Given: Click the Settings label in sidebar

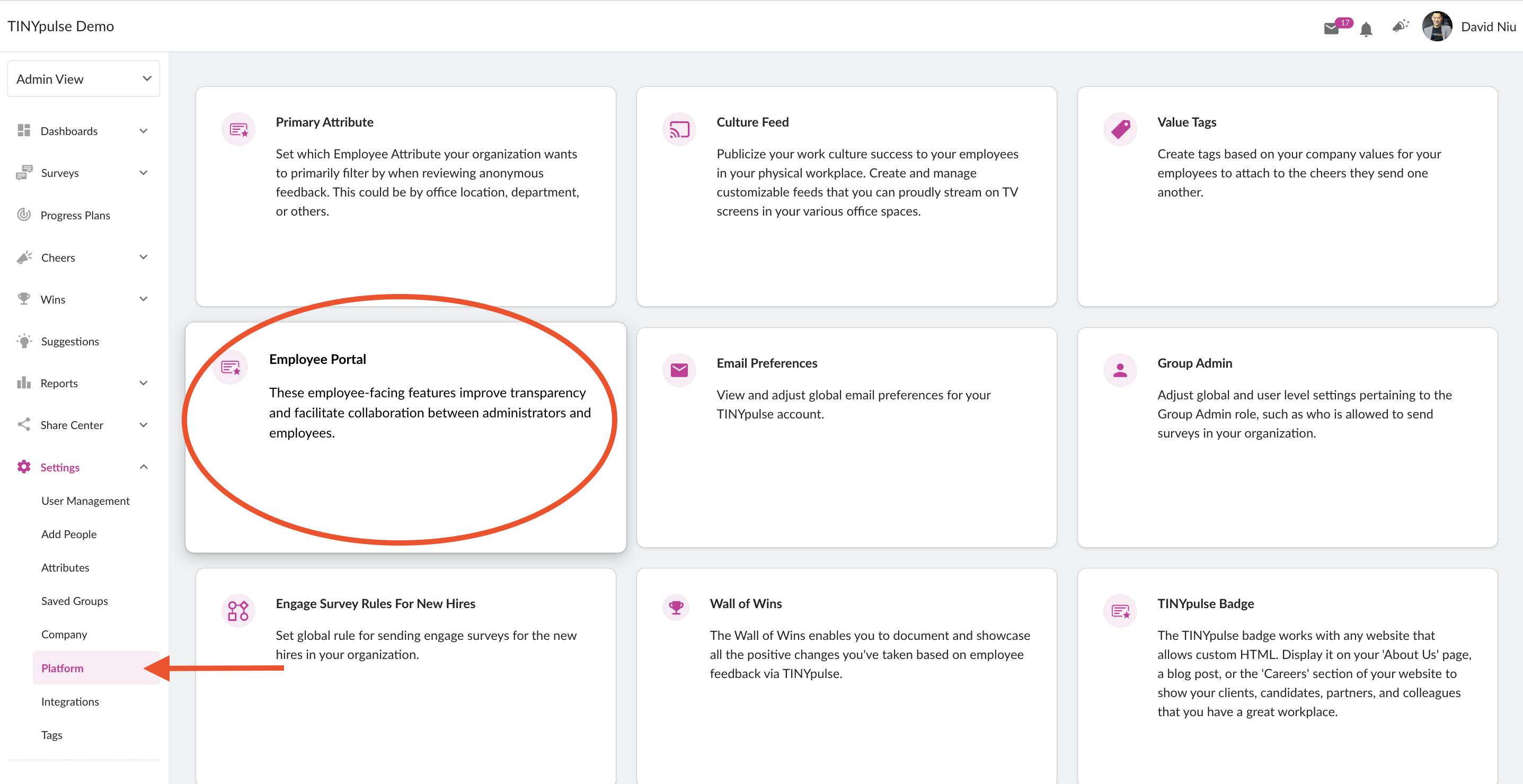Looking at the screenshot, I should (60, 467).
